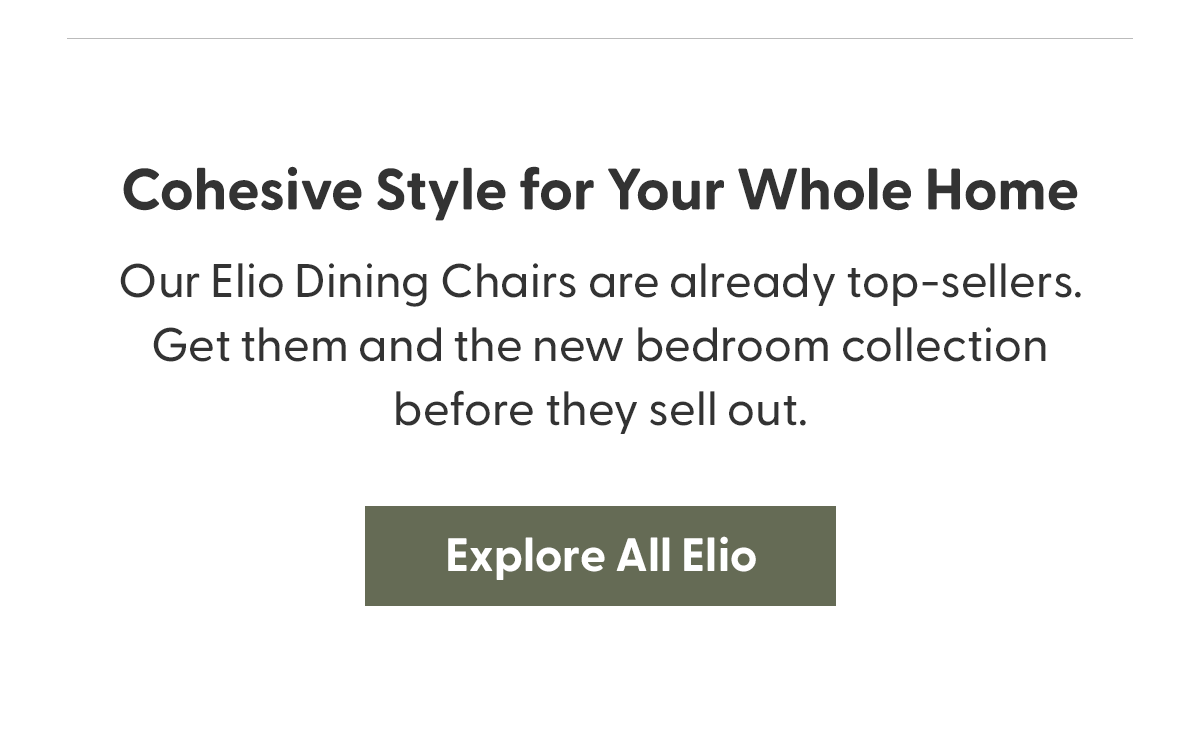Select the headline Cohesive Style for Your Whole Home
The width and height of the screenshot is (1200, 752).
[x=600, y=190]
